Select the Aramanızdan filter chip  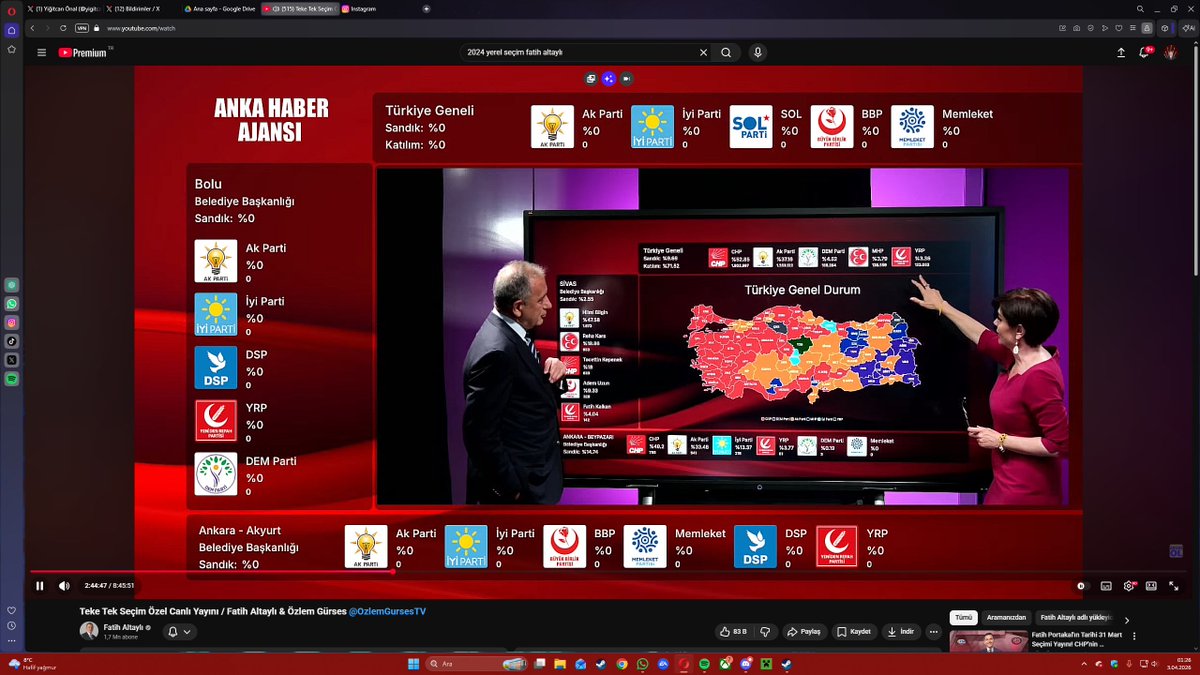pyautogui.click(x=1005, y=618)
